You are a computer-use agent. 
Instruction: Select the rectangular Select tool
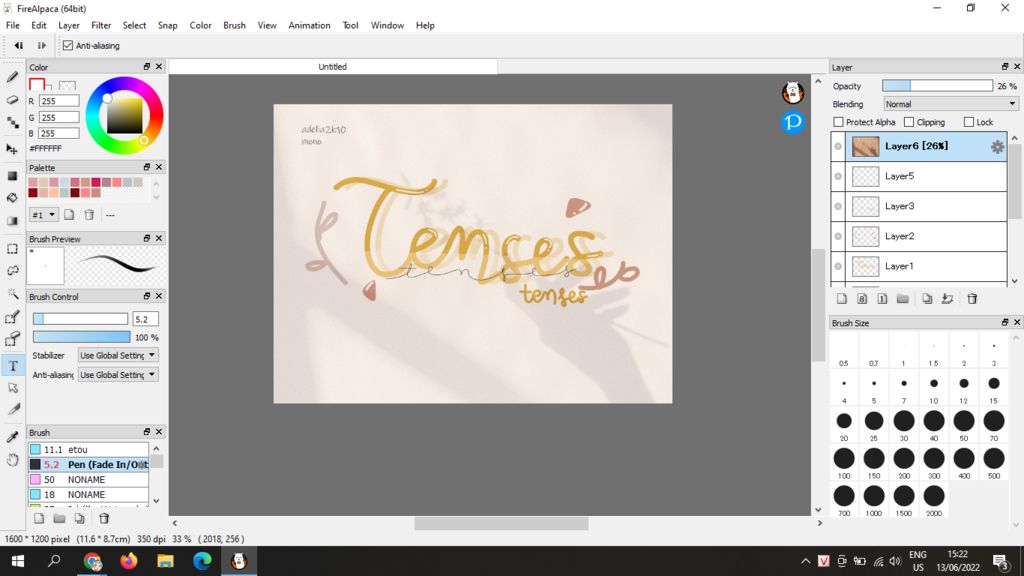[12, 249]
